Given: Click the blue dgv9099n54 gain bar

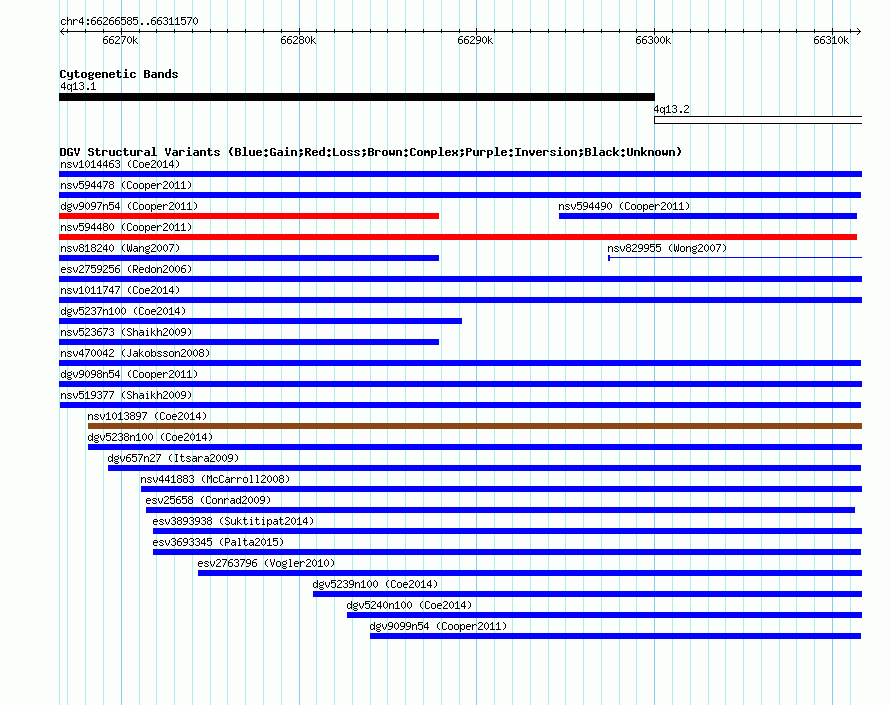Looking at the screenshot, I should coord(616,636).
